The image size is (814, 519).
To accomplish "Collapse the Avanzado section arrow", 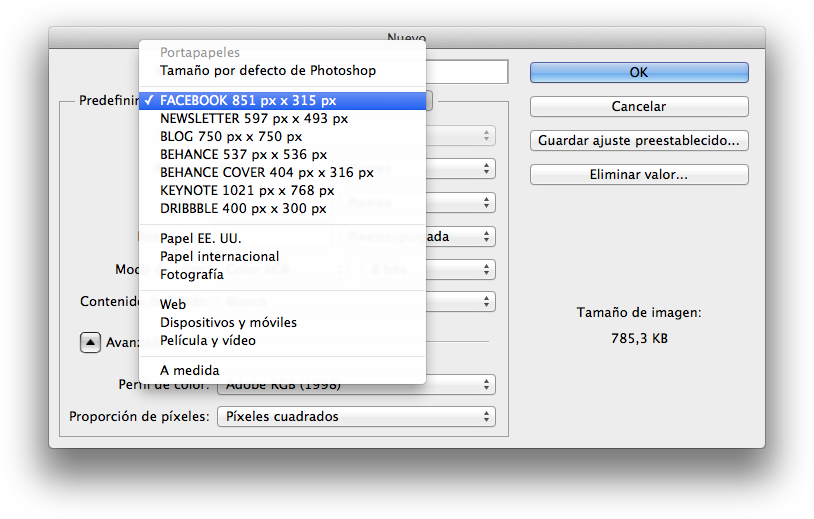I will (x=90, y=343).
